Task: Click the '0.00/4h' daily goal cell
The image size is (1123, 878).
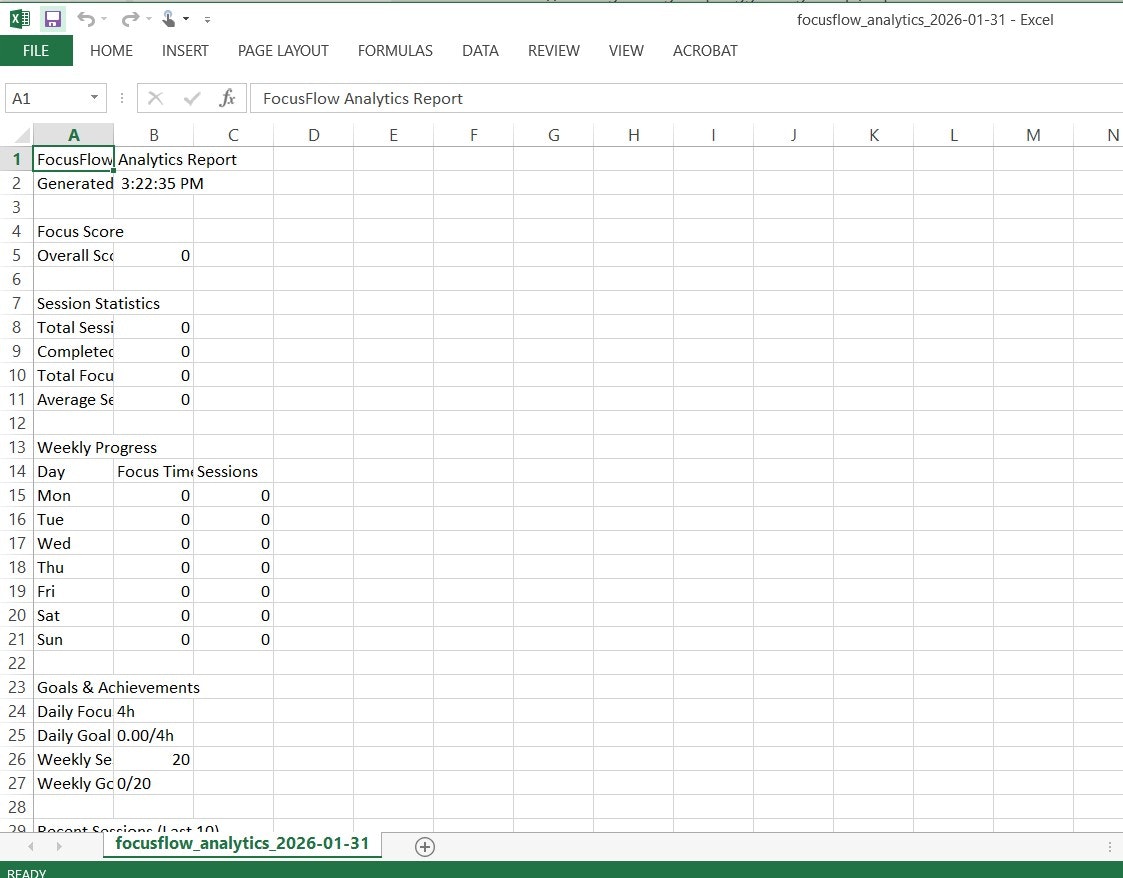Action: [x=153, y=735]
